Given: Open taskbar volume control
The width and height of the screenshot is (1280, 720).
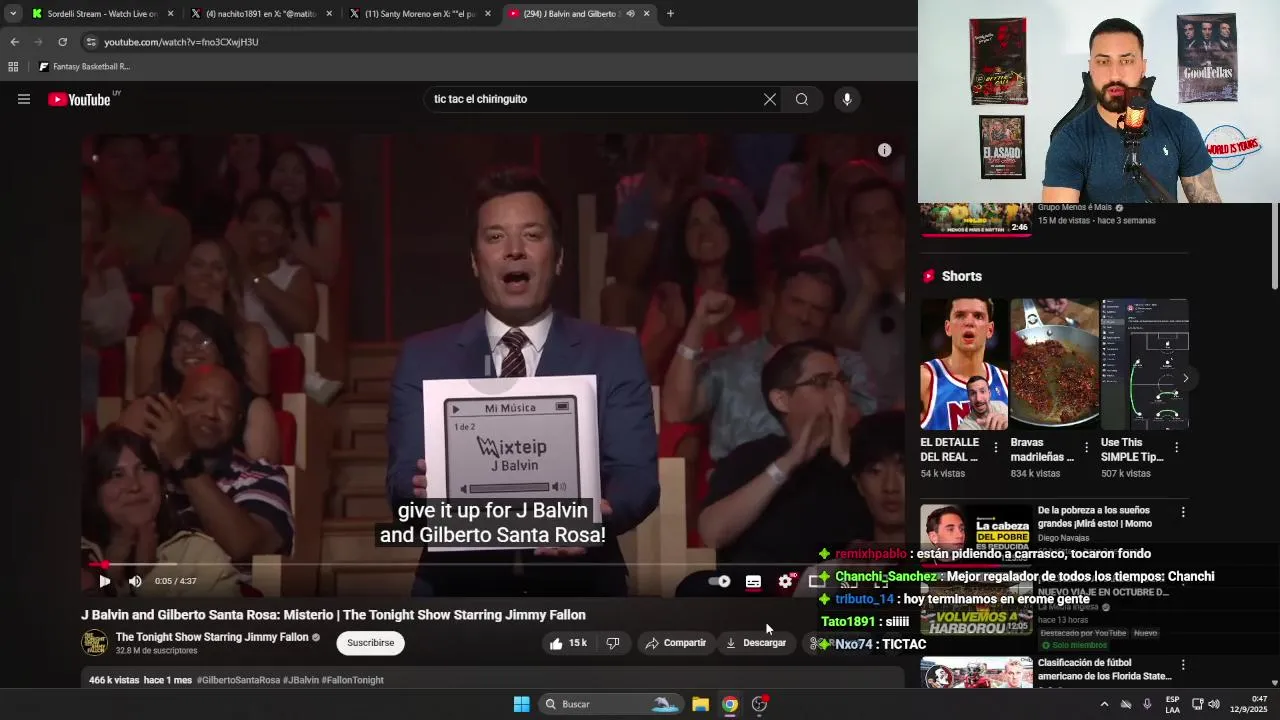Looking at the screenshot, I should coord(1213,704).
